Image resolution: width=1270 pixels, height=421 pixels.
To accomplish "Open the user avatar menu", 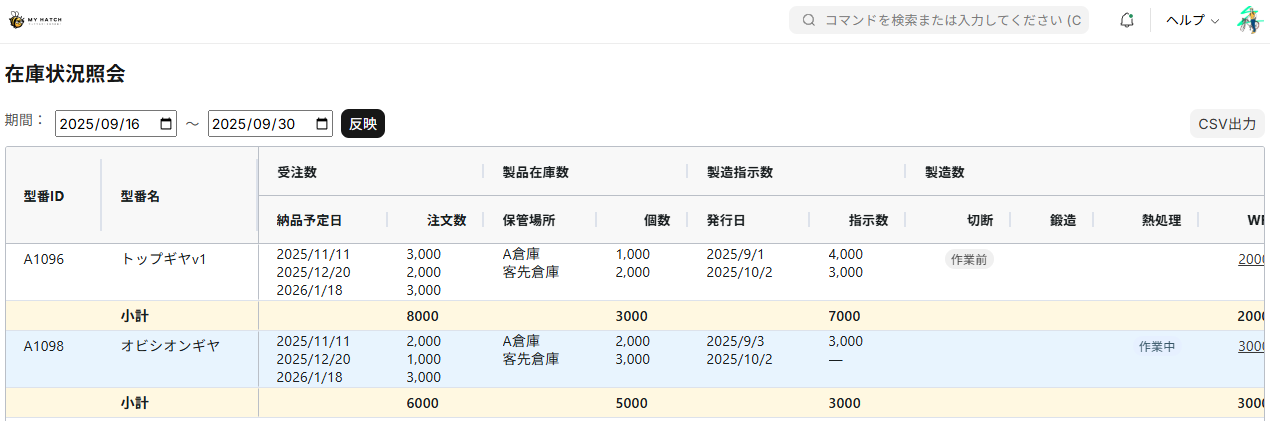I will tap(1250, 20).
